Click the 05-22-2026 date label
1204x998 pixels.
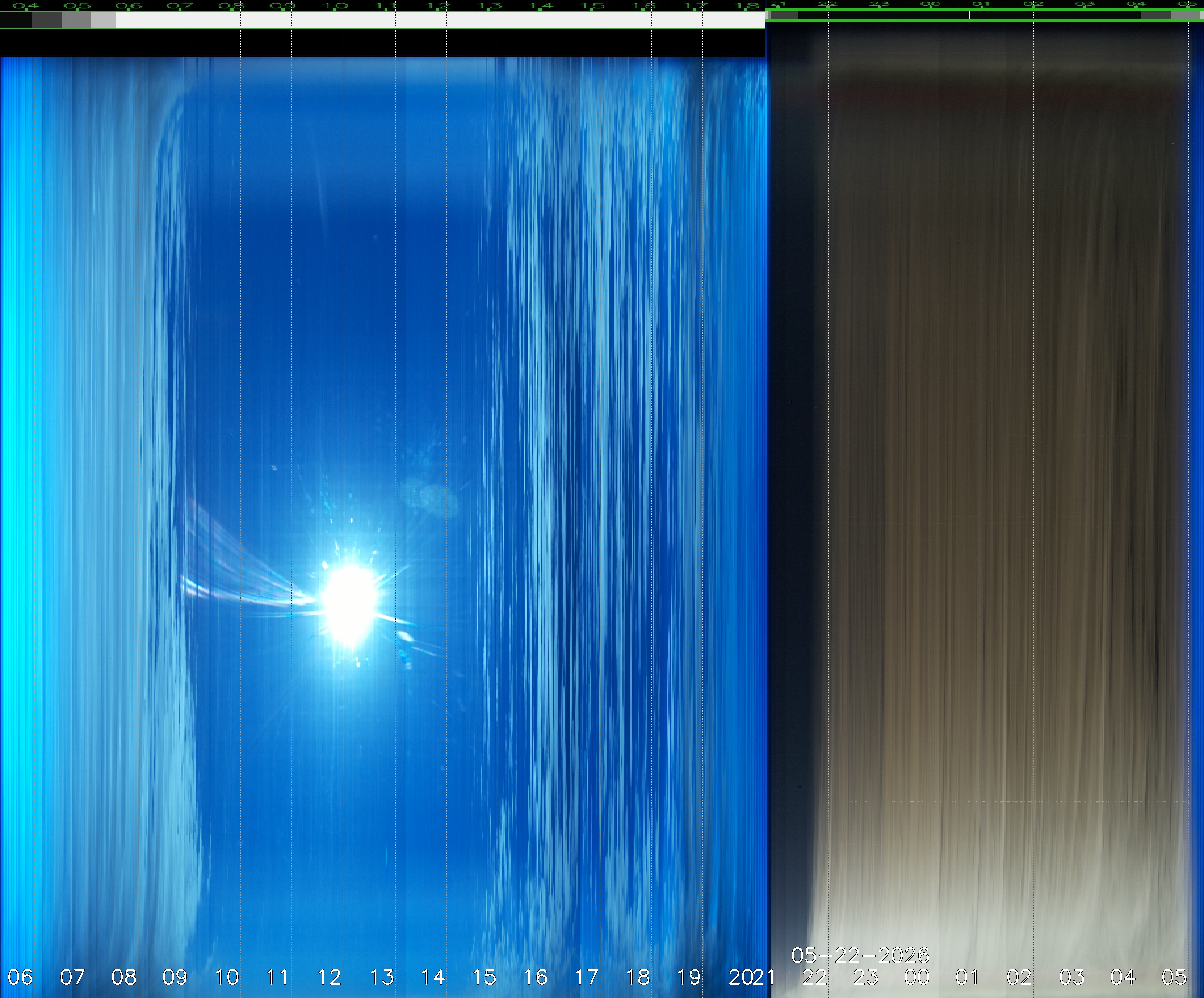point(860,956)
